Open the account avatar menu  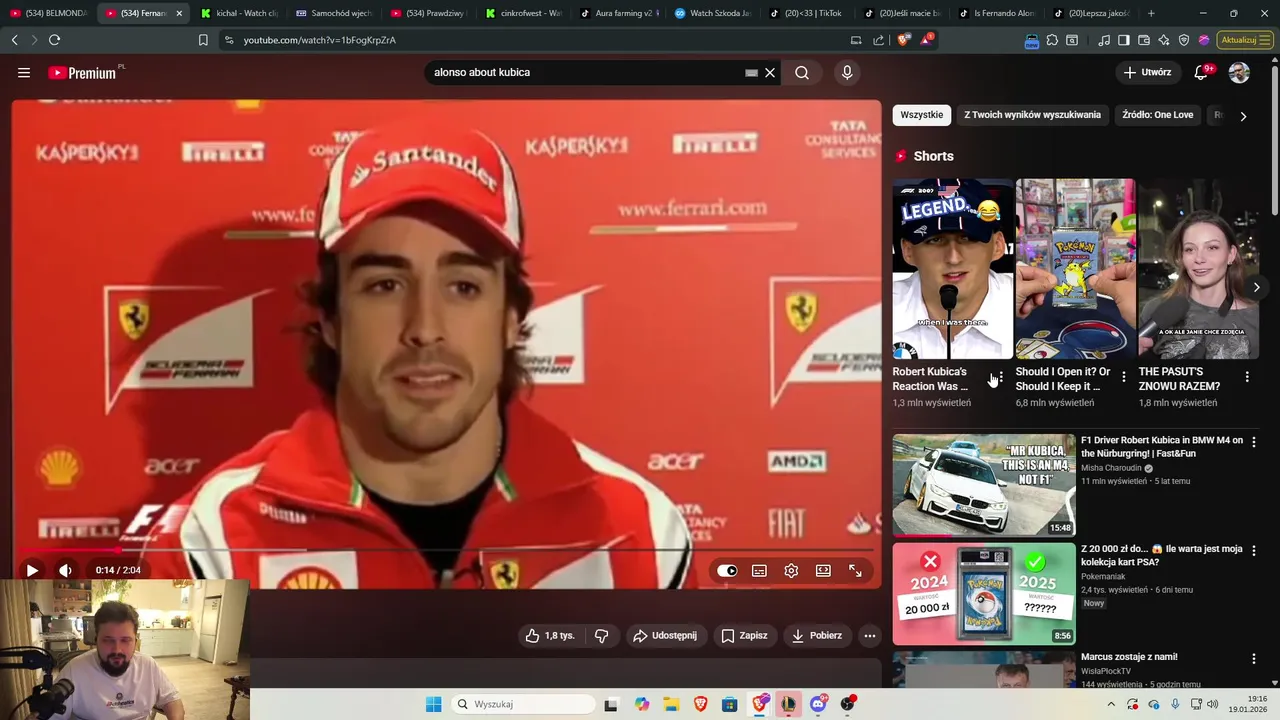1239,72
